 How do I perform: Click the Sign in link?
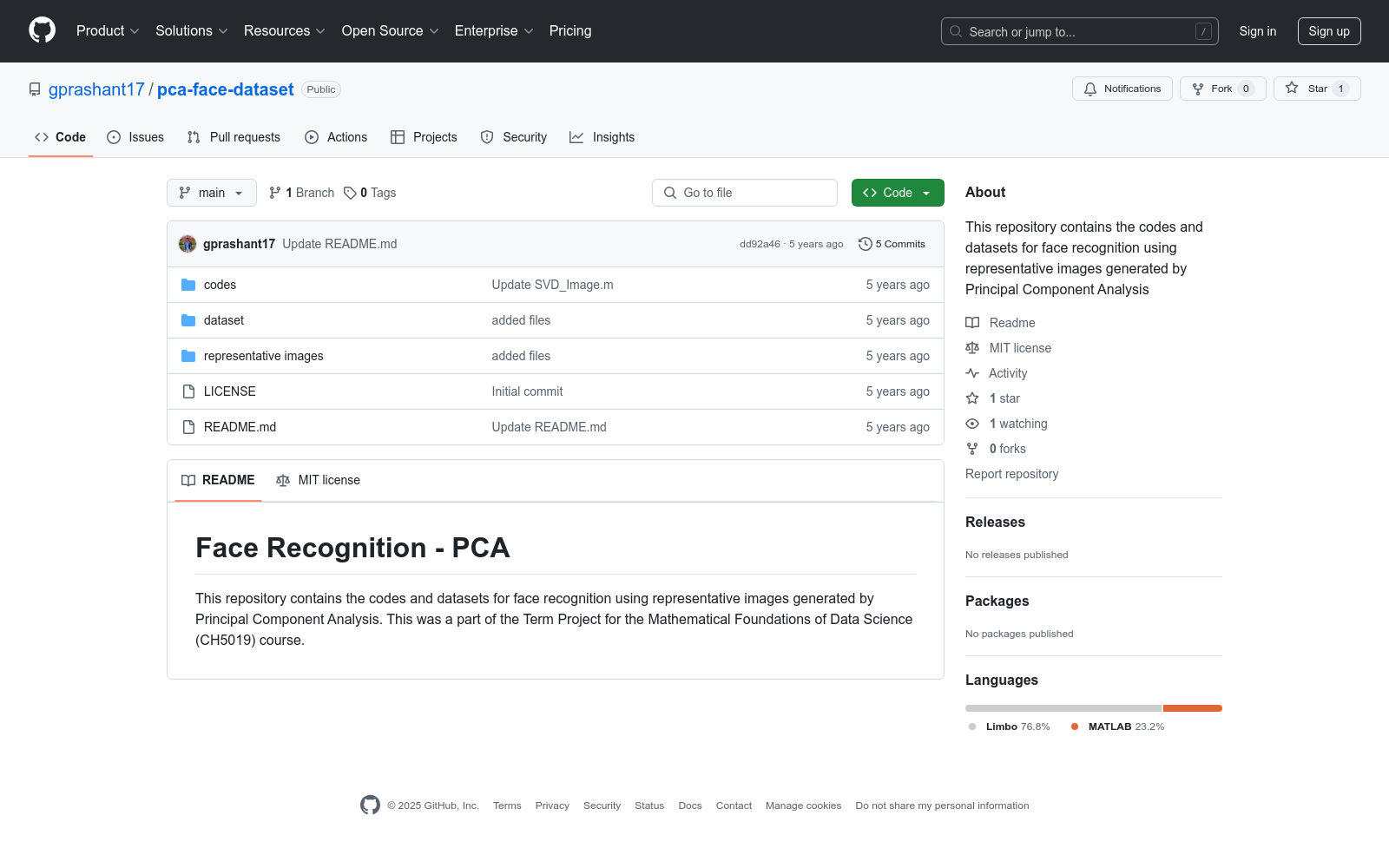click(1258, 31)
